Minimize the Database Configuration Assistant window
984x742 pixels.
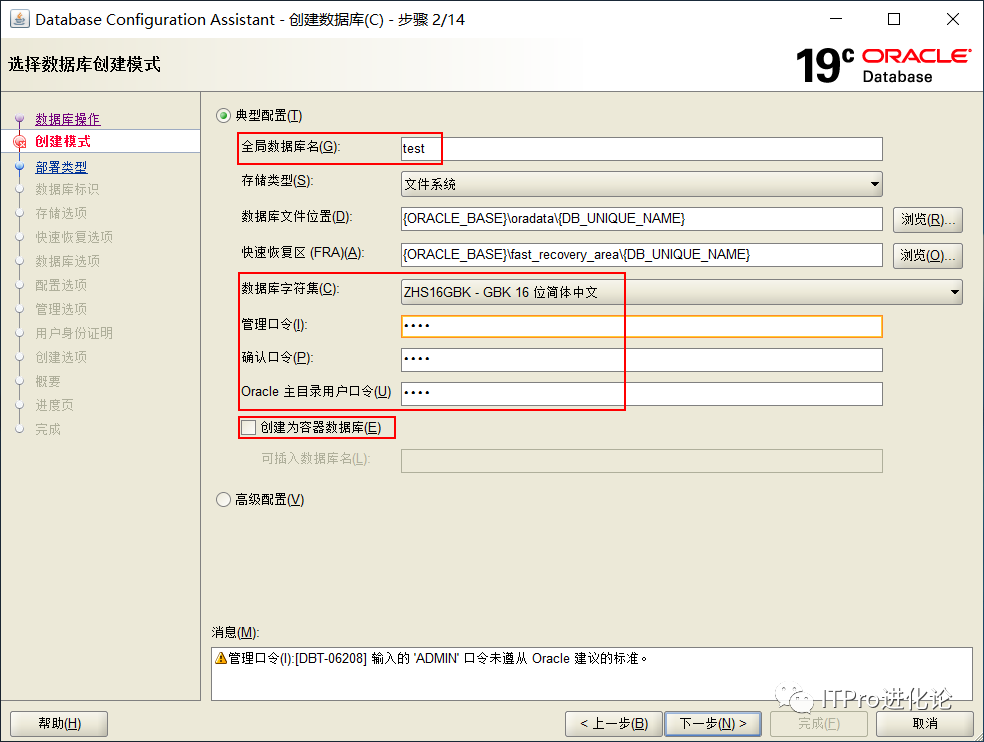click(x=836, y=19)
